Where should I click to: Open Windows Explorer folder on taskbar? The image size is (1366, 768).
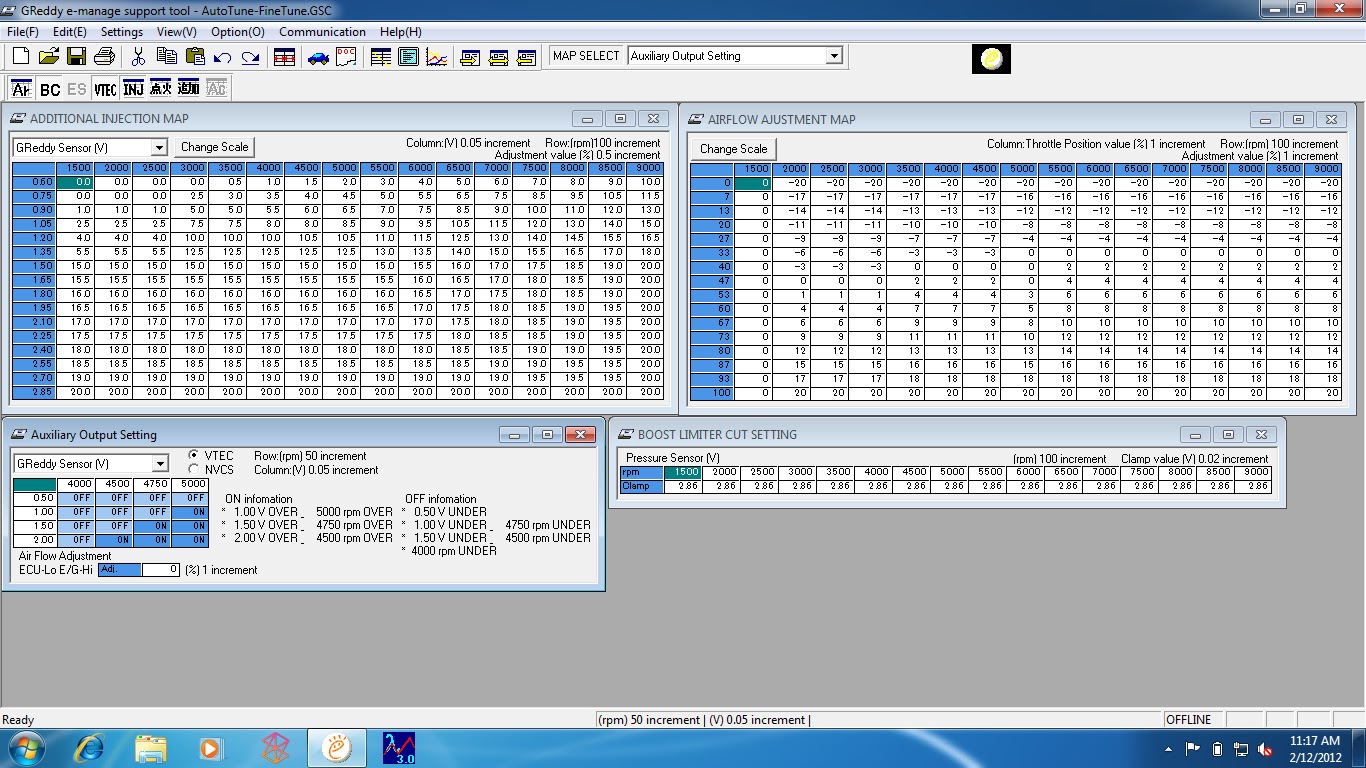coord(151,747)
